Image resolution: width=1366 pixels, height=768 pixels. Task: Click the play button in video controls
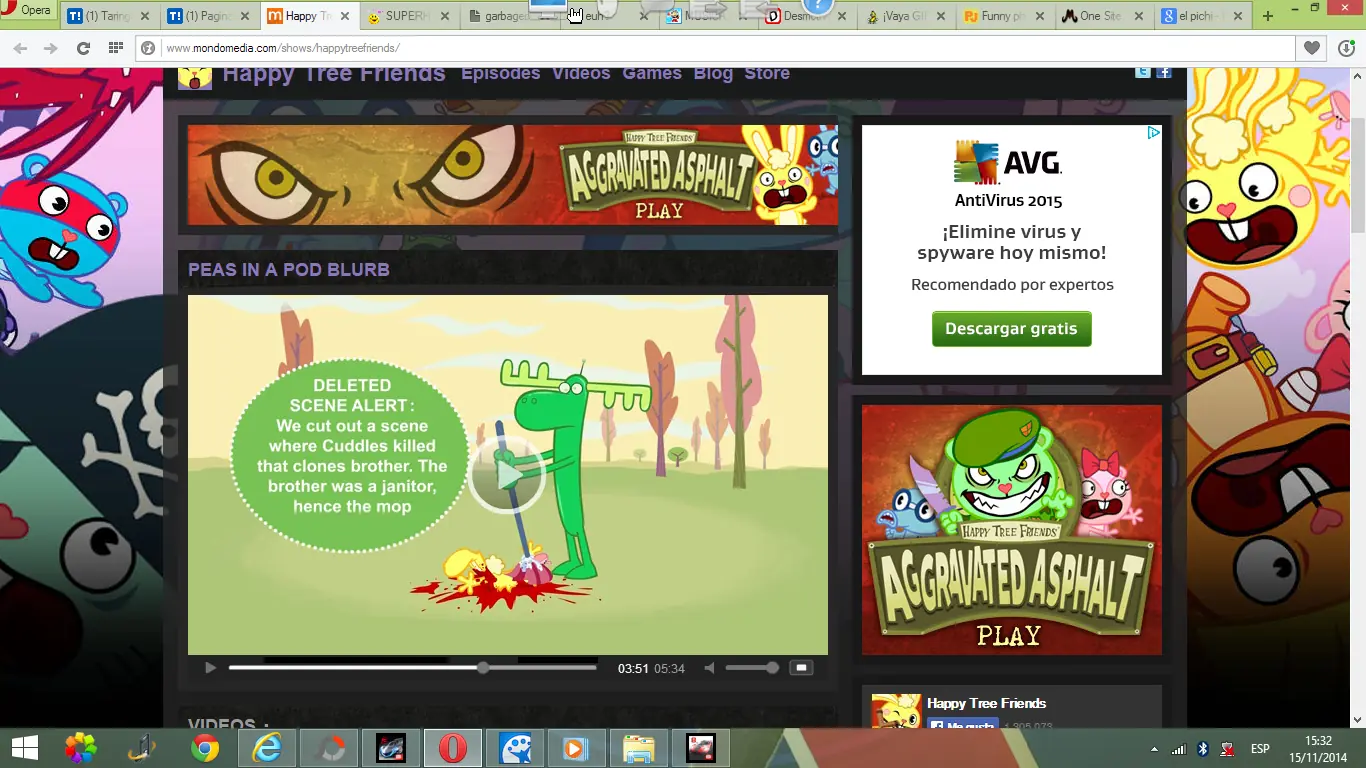click(x=210, y=668)
